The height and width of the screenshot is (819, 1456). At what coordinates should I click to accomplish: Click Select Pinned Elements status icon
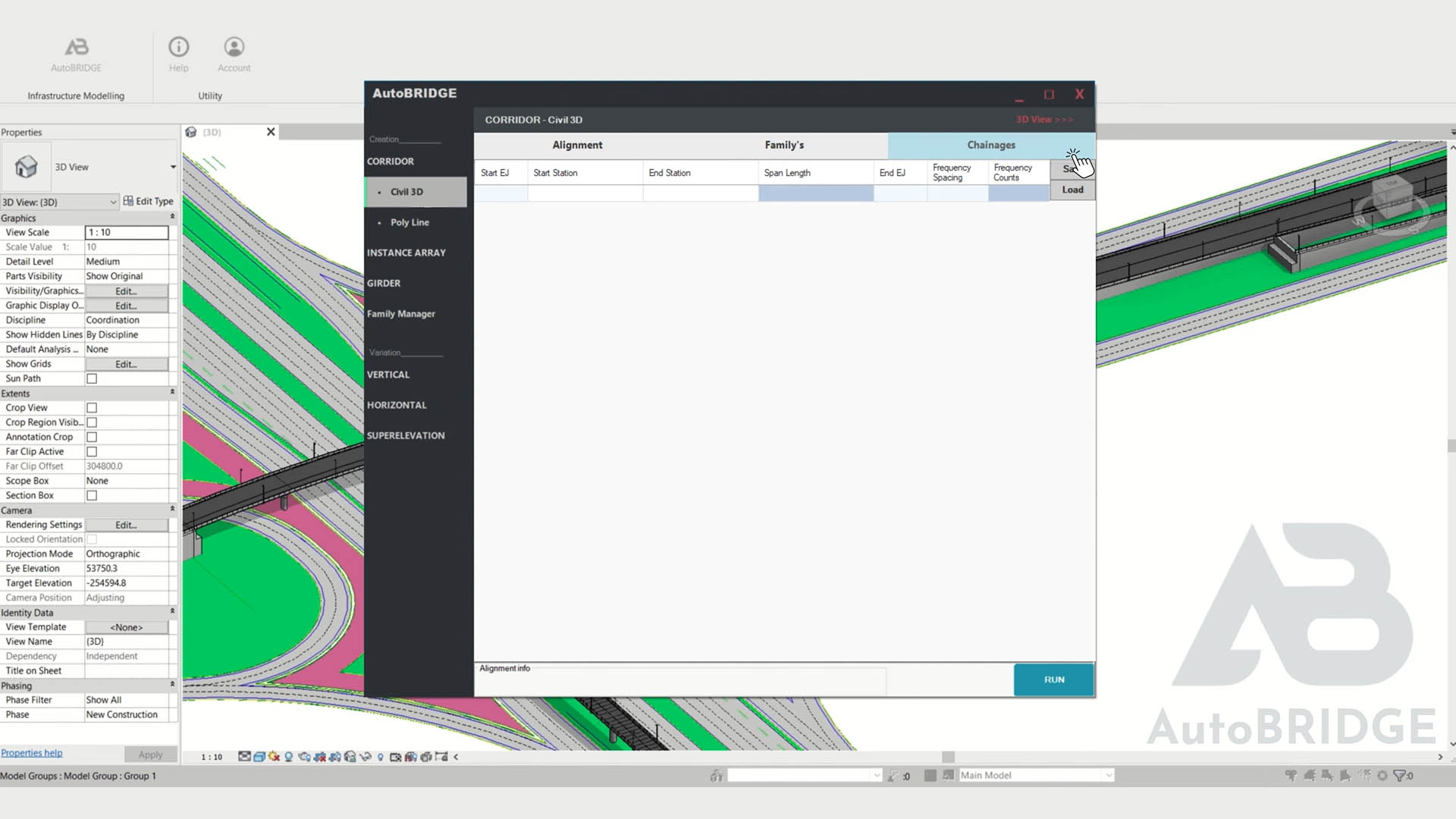(1327, 776)
